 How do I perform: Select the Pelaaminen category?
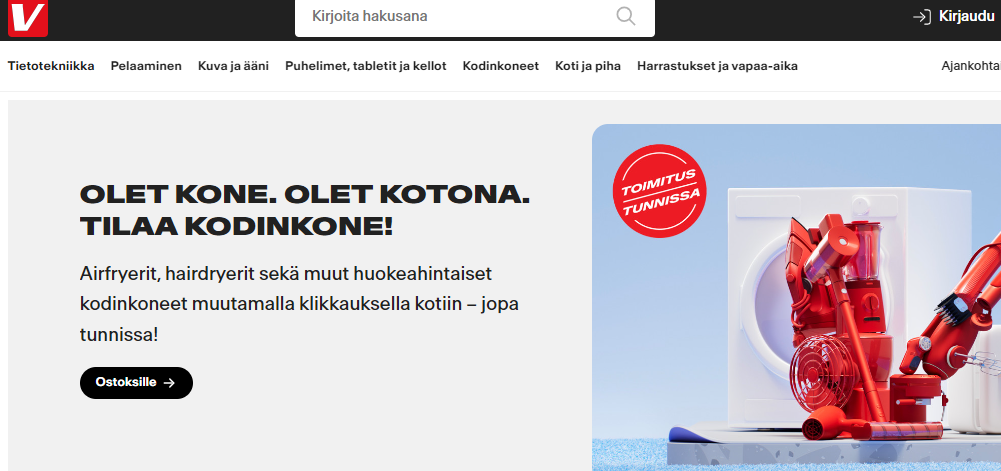click(146, 66)
